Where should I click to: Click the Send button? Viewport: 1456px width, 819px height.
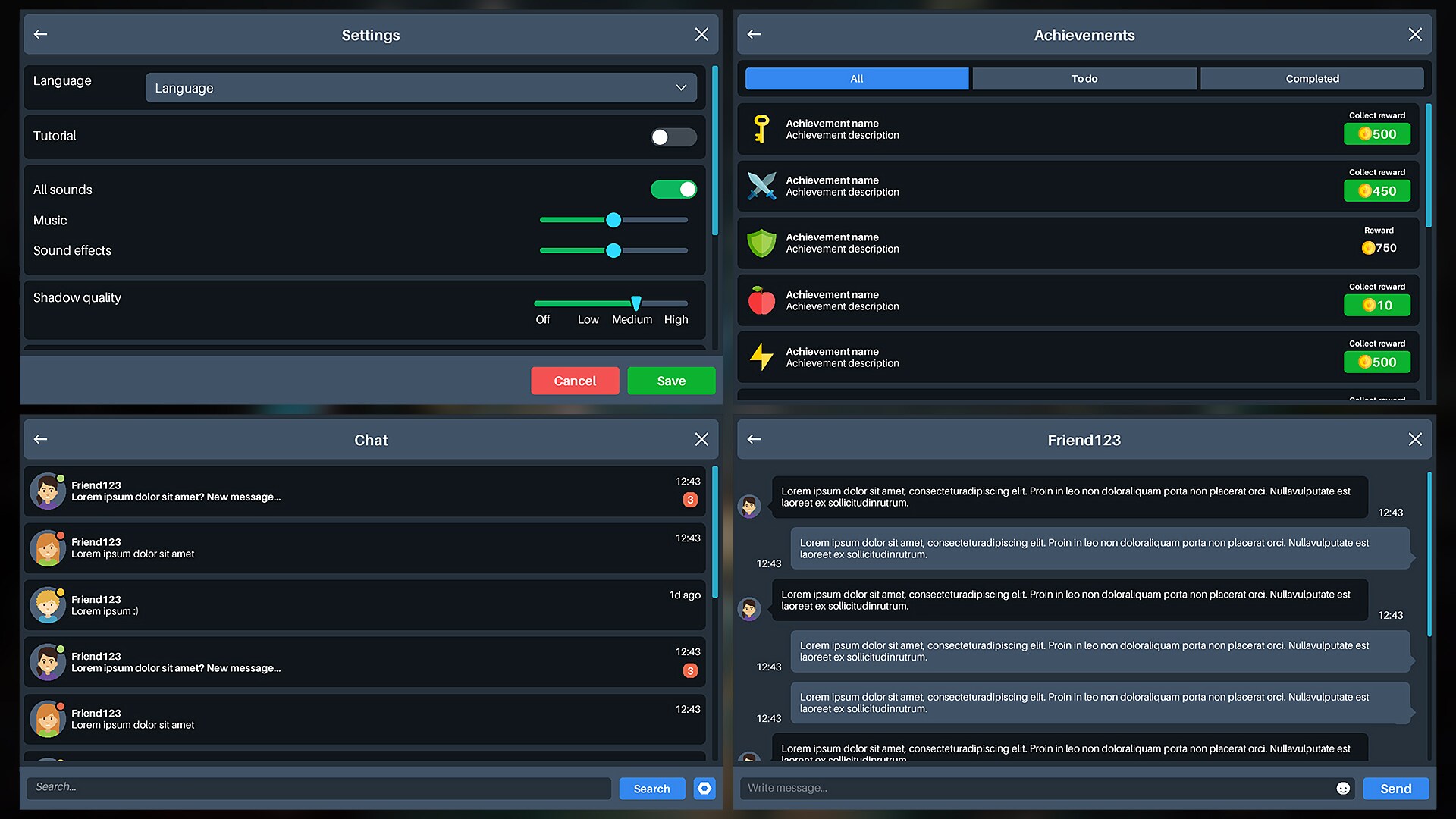(x=1394, y=789)
